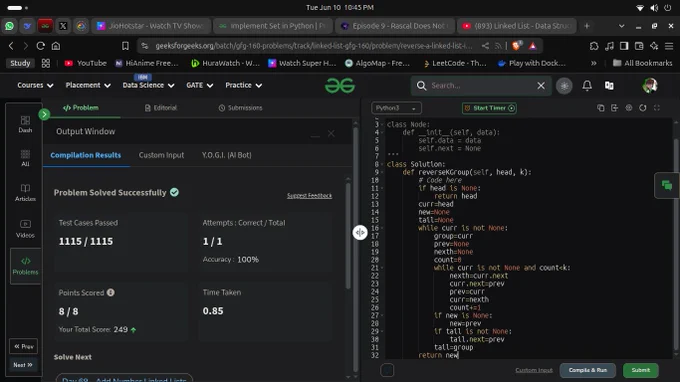
Task: Open the Dash sidebar item
Action: coord(25,124)
